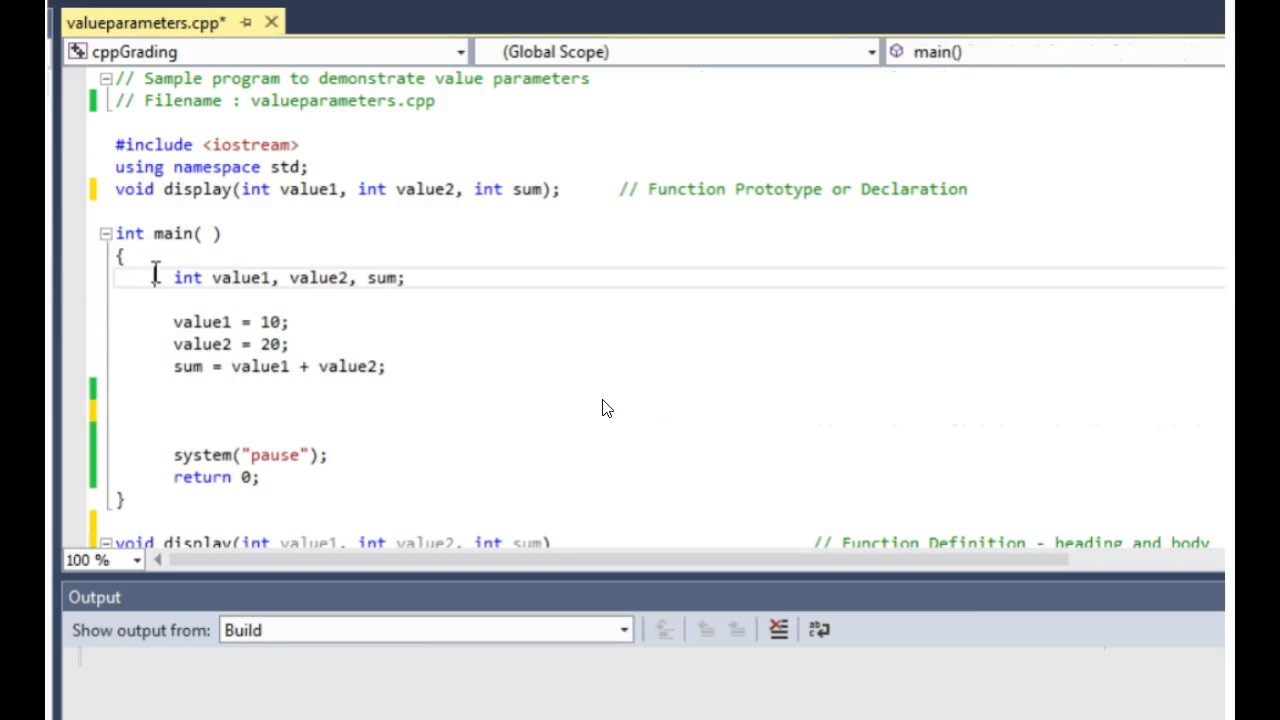Click the editor horizontal scrollbar thumb
This screenshot has width=1280, height=720.
(618, 560)
